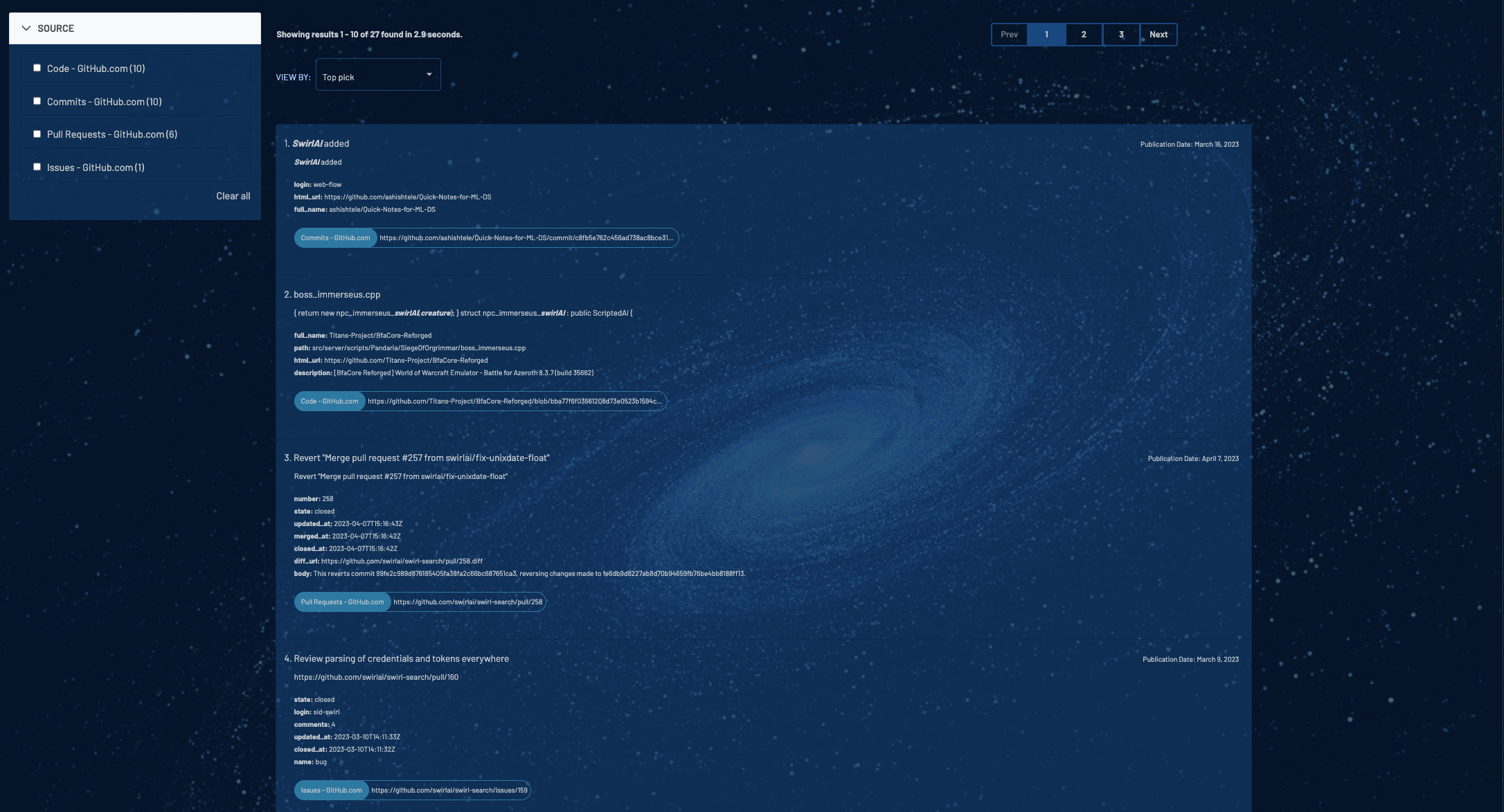Open the boss_immerseus.cpp result title

[x=337, y=294]
